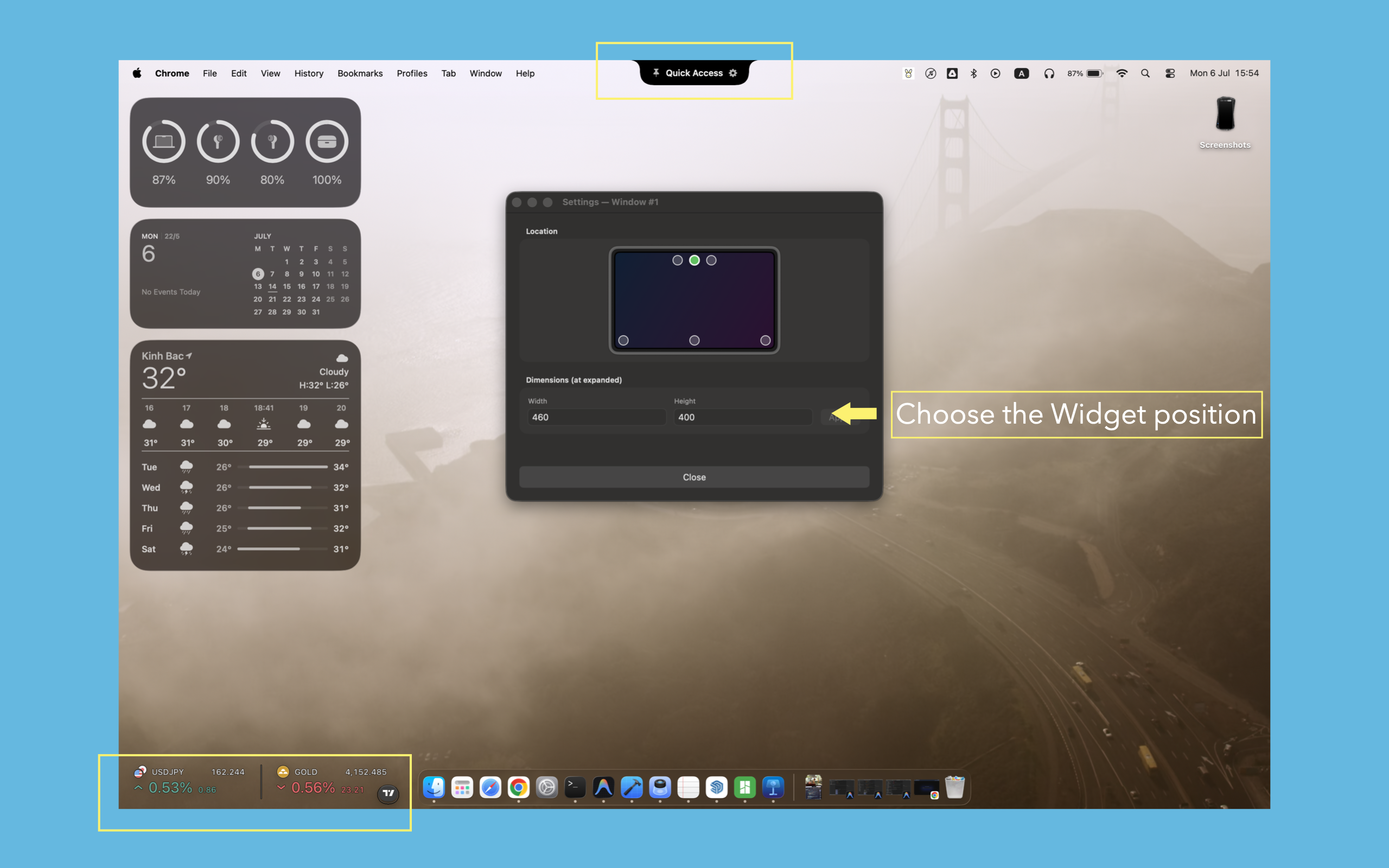Open the Wi-Fi status menu

[x=1122, y=73]
